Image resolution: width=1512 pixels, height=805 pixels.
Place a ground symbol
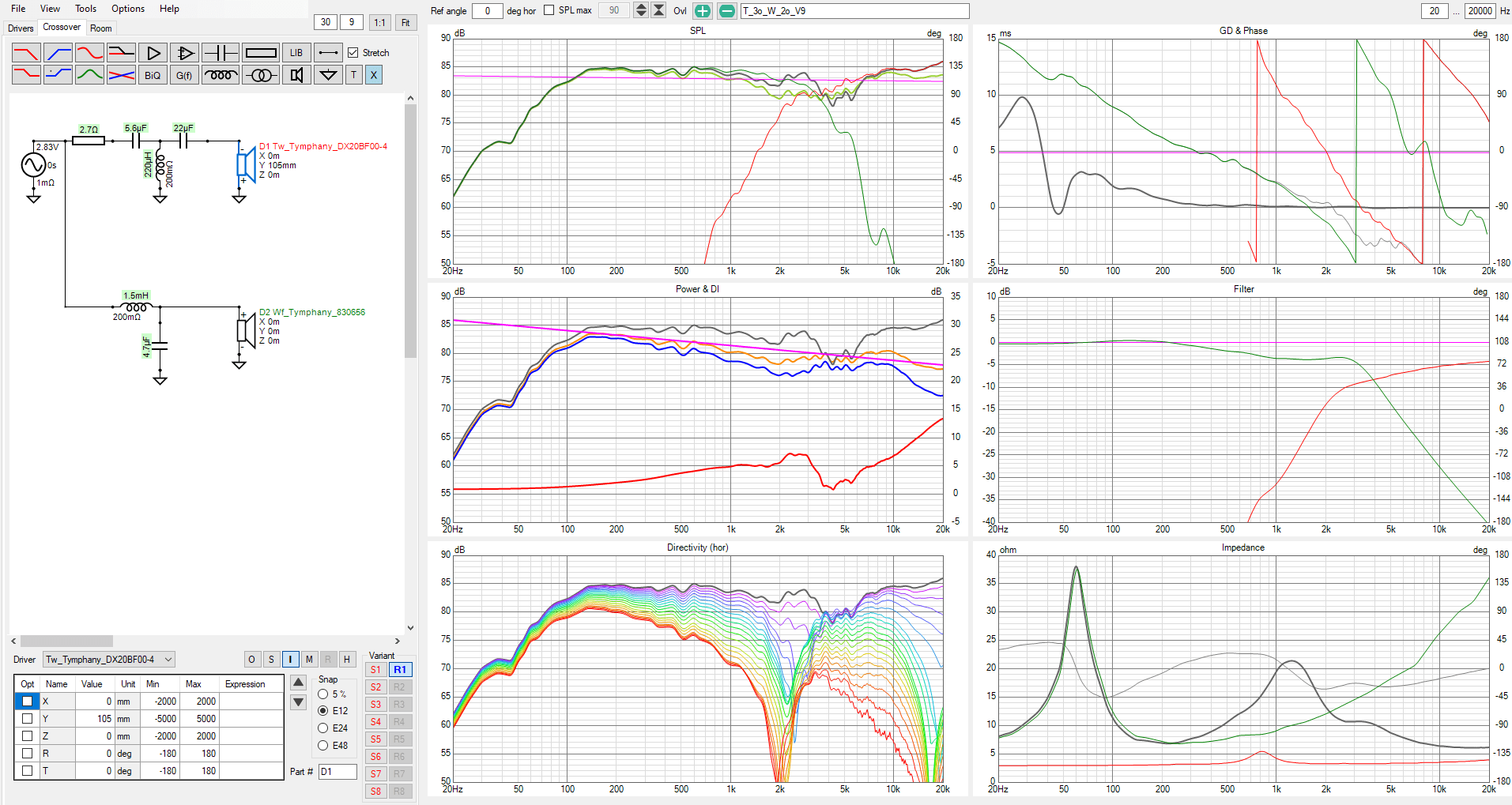coord(328,75)
